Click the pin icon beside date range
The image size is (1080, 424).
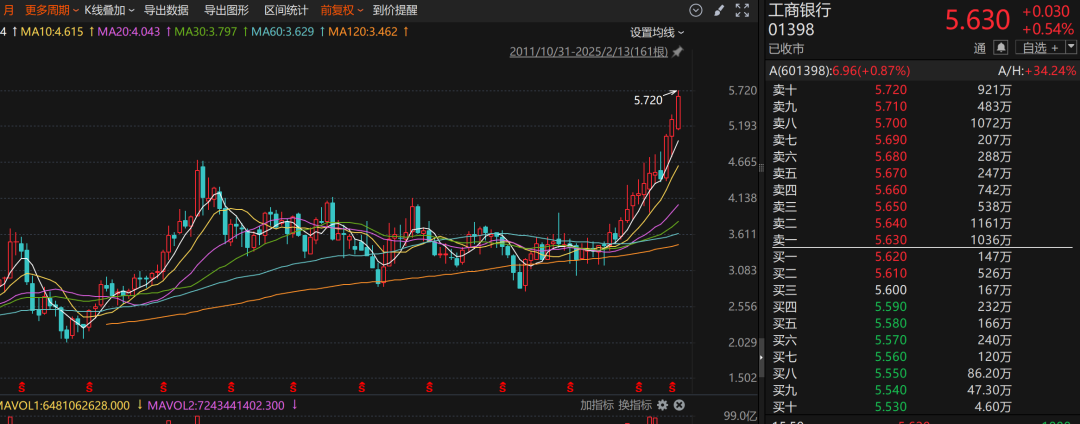pos(678,51)
